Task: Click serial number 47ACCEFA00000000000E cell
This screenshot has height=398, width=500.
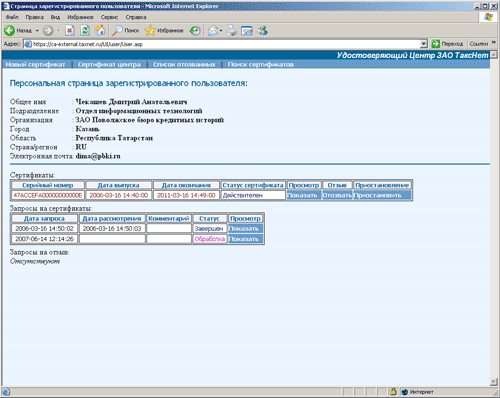Action: pyautogui.click(x=48, y=195)
